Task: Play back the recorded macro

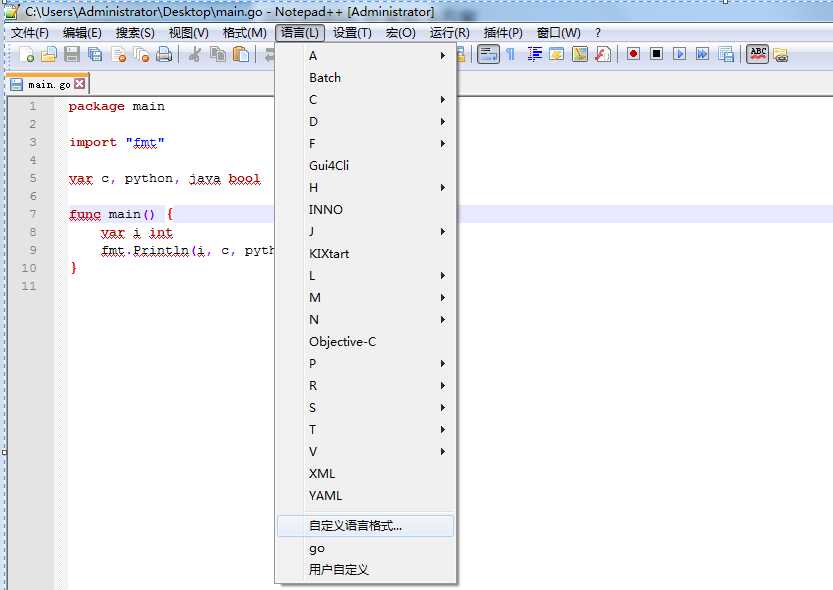Action: tap(679, 54)
